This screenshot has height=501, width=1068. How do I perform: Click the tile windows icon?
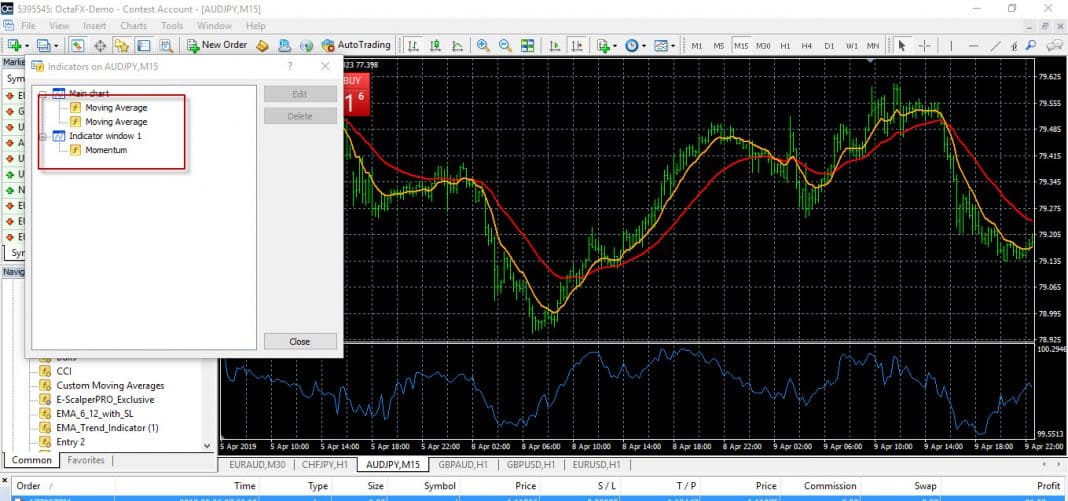click(x=527, y=45)
